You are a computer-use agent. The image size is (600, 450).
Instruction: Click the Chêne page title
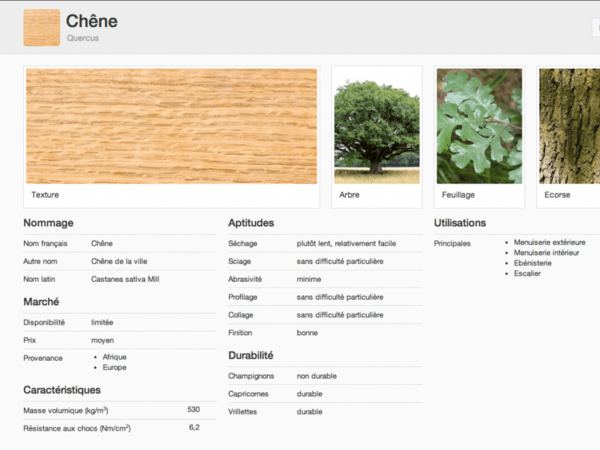tap(91, 21)
